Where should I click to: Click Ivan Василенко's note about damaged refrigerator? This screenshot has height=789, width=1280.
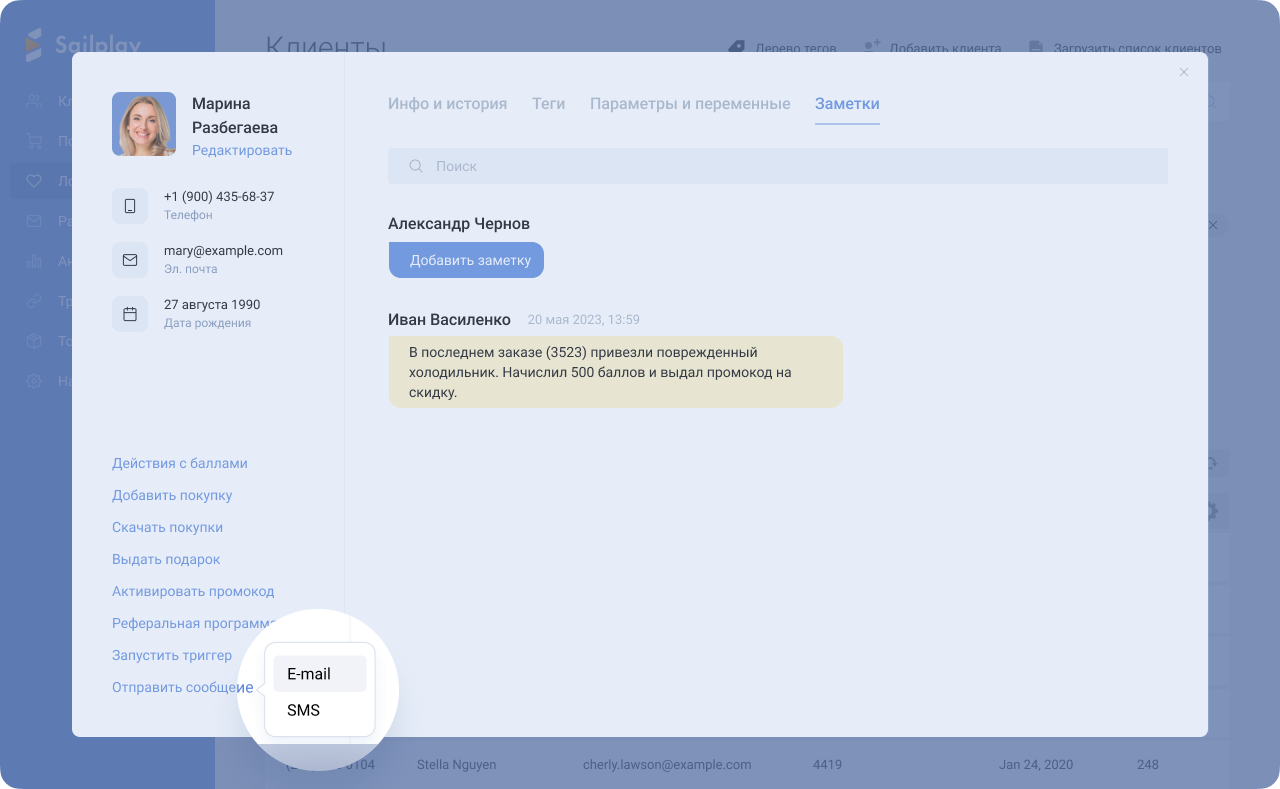tap(615, 372)
